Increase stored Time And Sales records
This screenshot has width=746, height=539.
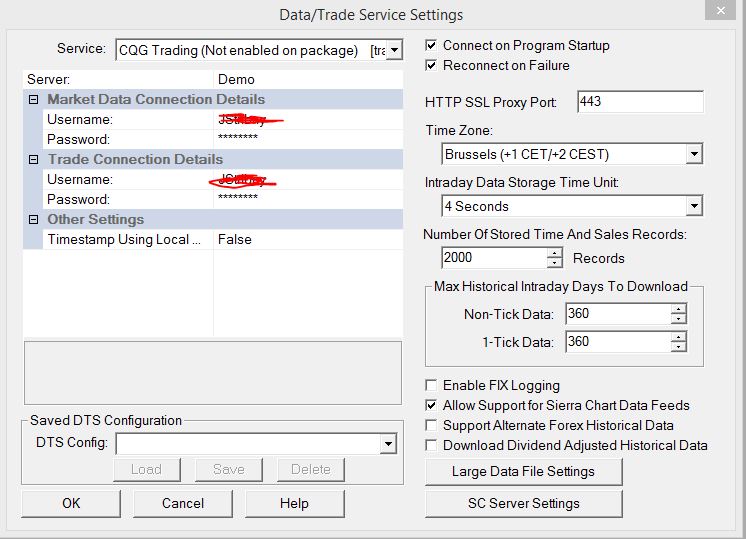click(x=554, y=253)
